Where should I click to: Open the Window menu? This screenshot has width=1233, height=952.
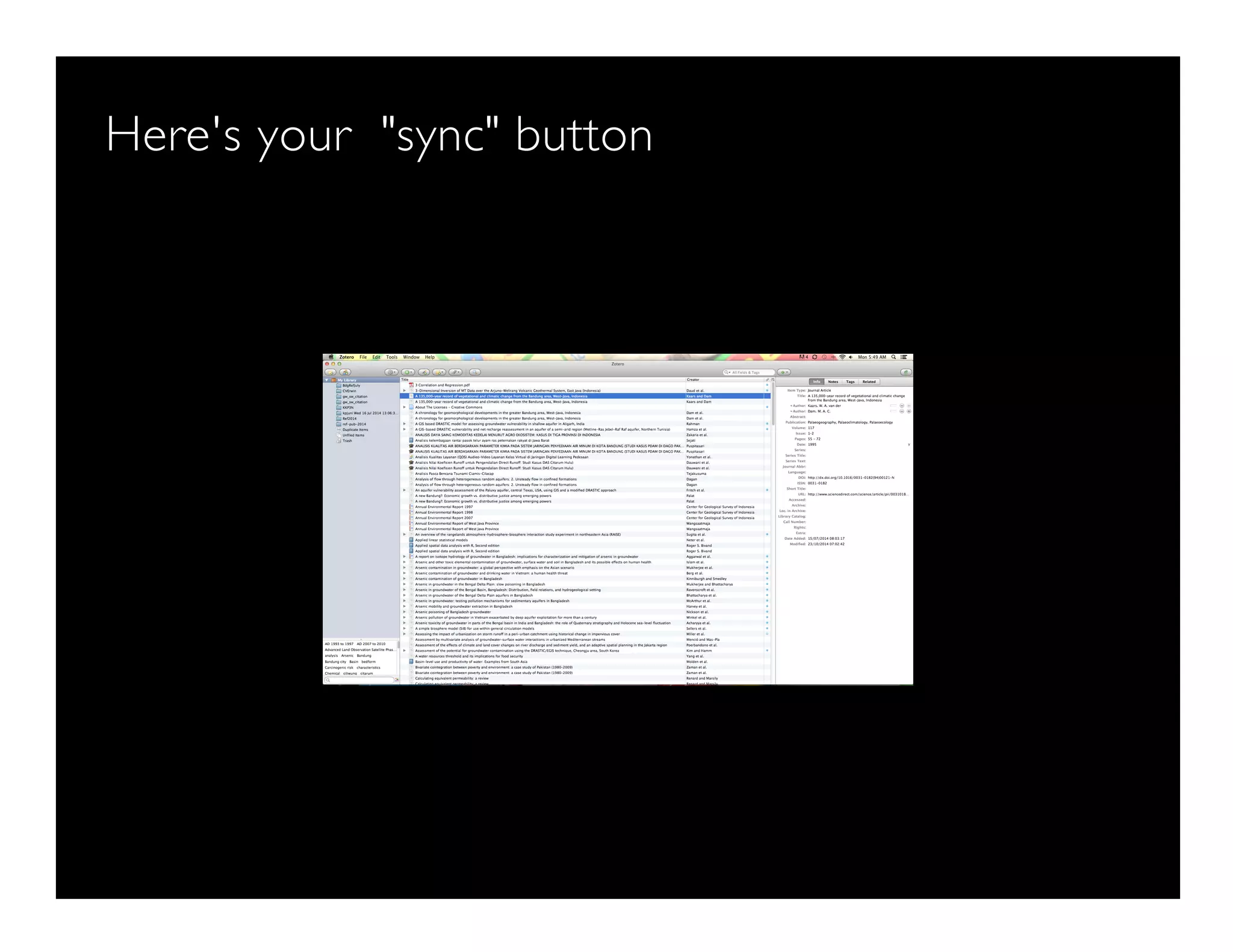[x=411, y=357]
